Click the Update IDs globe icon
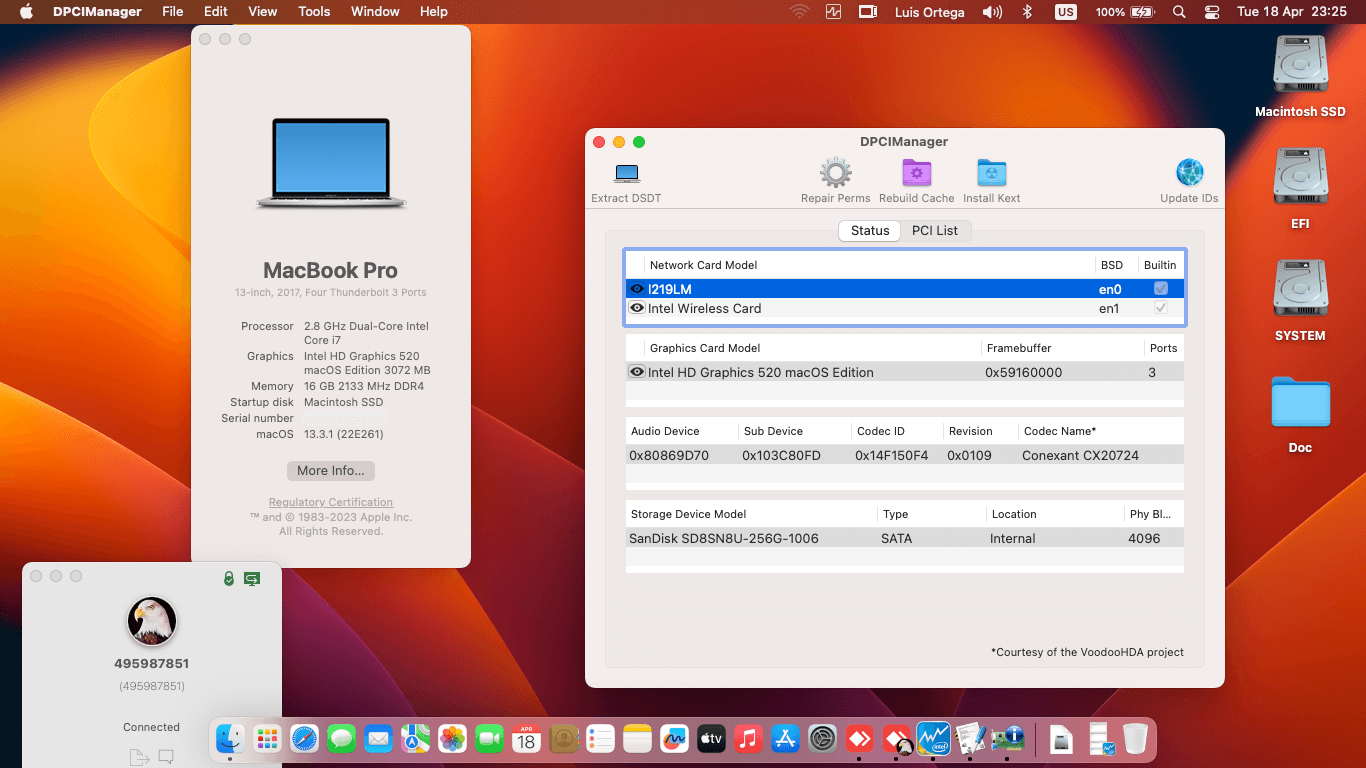This screenshot has height=768, width=1366. click(1190, 173)
